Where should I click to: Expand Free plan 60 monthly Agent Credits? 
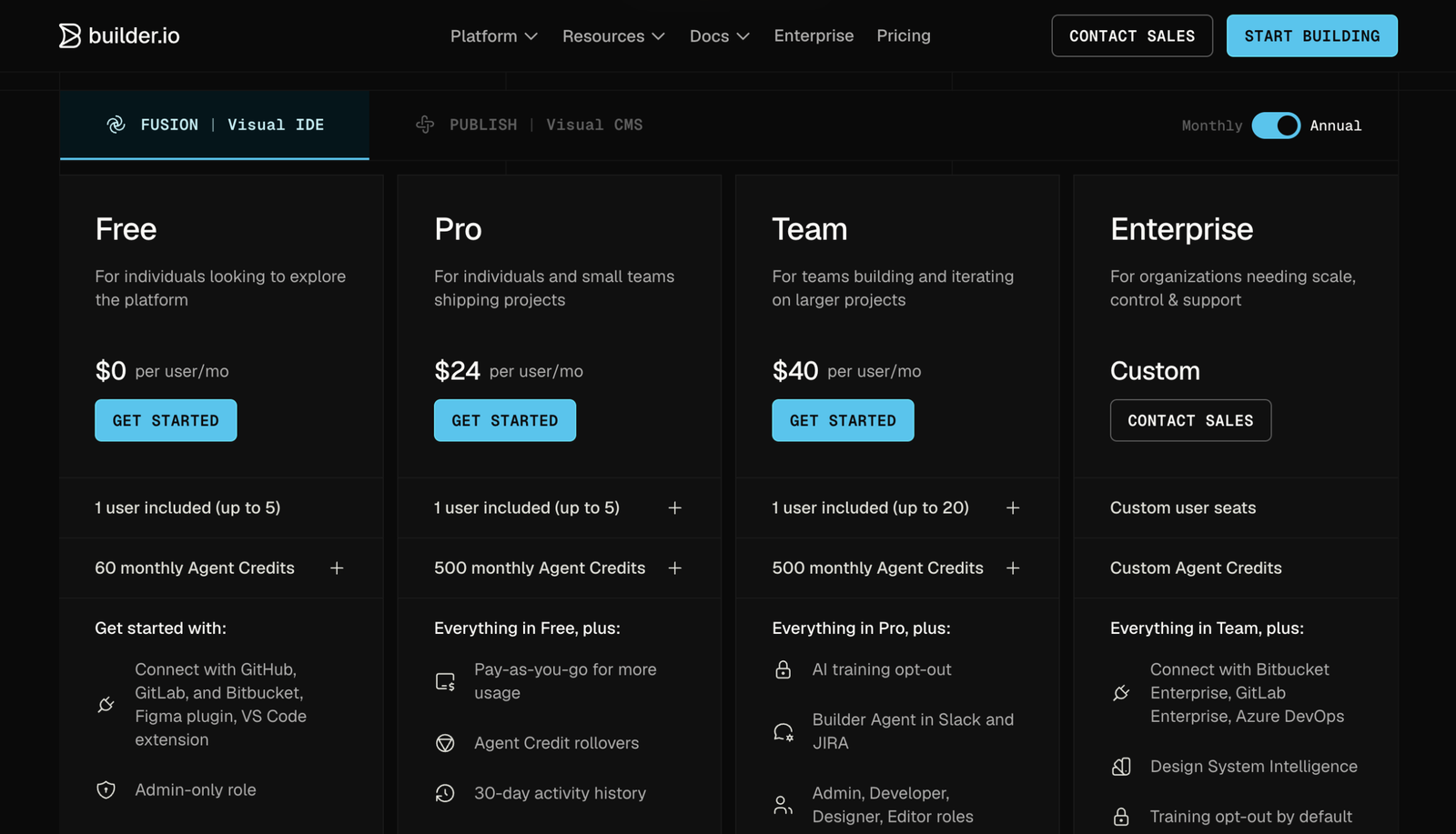(337, 568)
